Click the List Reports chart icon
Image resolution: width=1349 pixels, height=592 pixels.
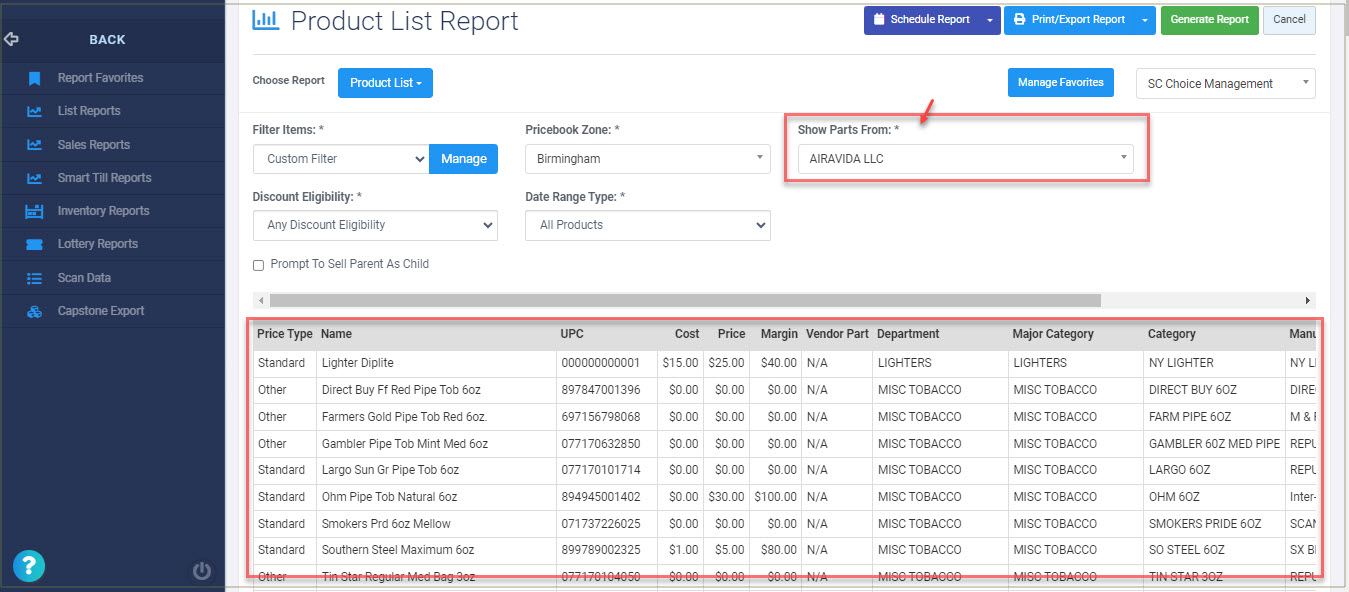pos(34,111)
